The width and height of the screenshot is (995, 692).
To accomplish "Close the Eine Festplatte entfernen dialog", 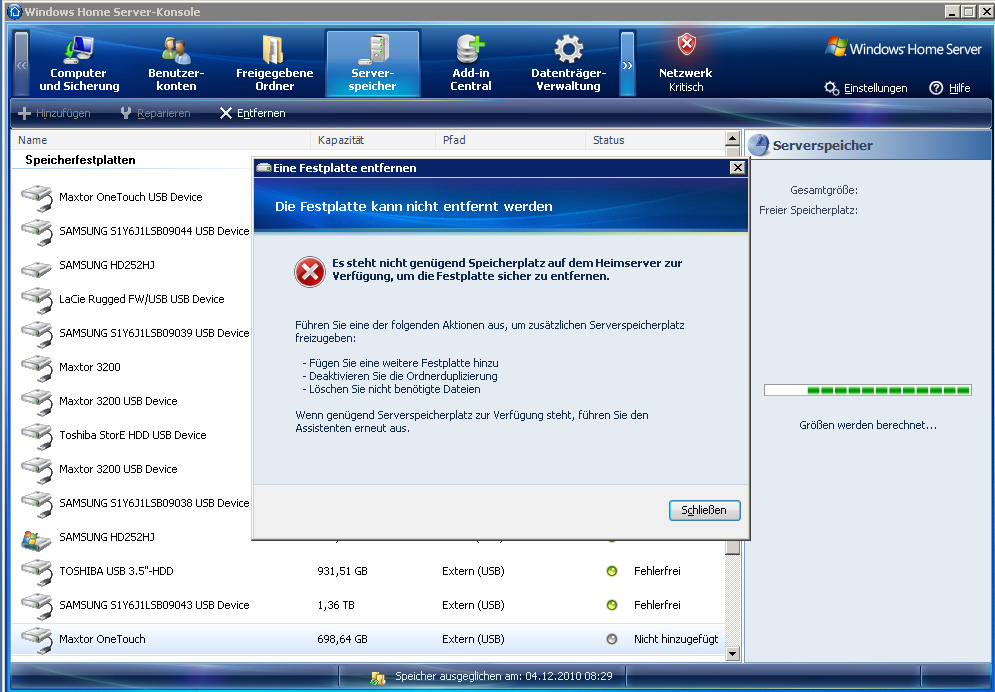I will pos(737,167).
